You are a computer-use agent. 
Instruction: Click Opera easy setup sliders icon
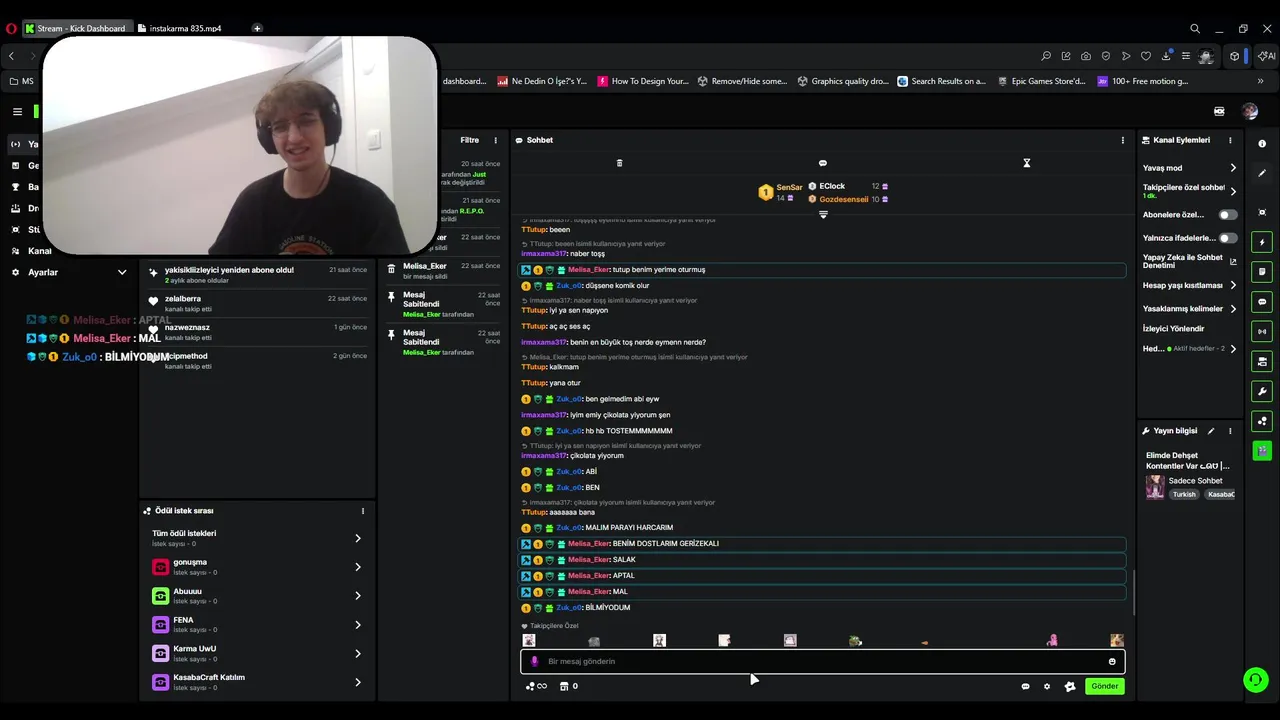click(x=1186, y=56)
